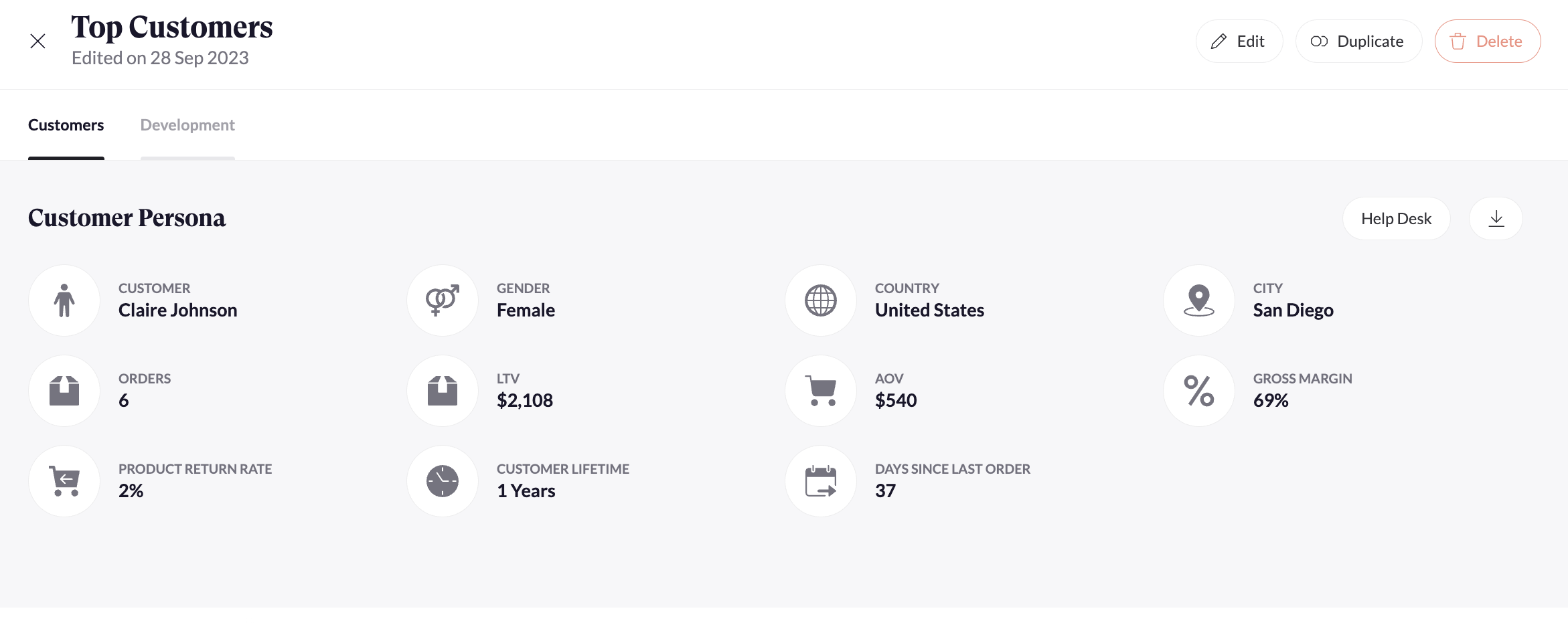Click the days since last order calendar icon

821,481
